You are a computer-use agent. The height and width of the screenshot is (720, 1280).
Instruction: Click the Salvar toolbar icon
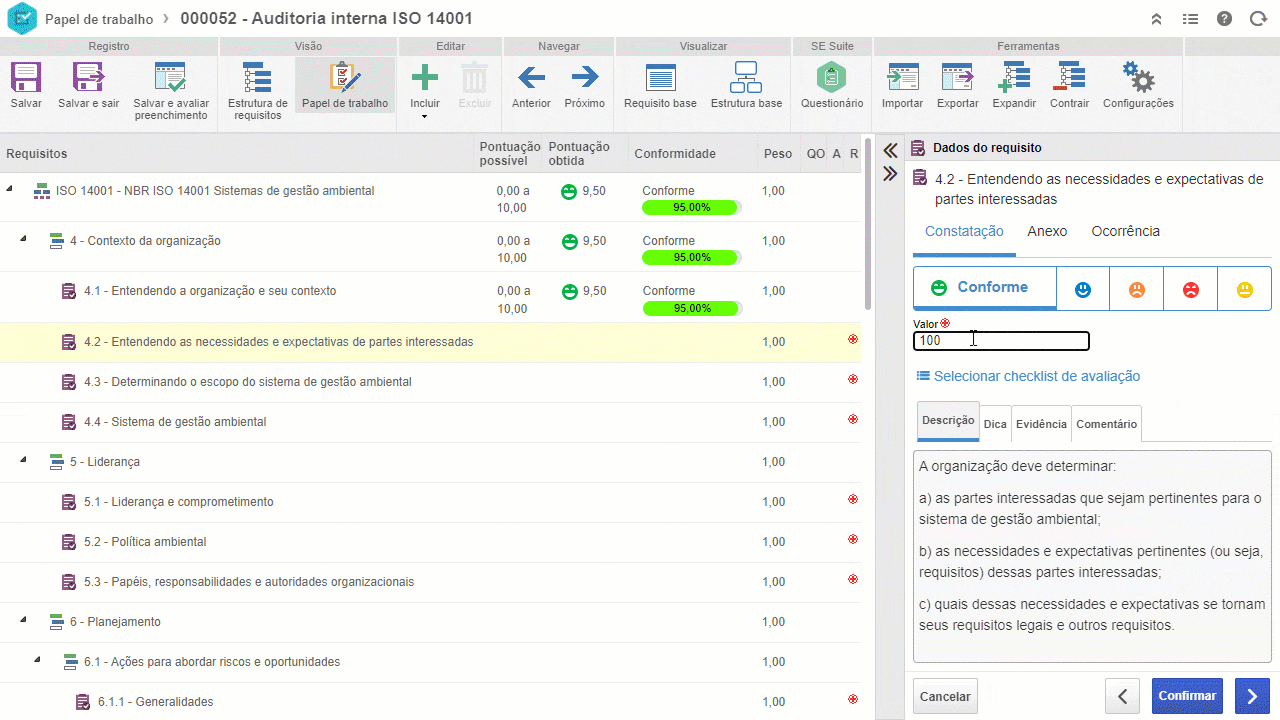pos(26,78)
